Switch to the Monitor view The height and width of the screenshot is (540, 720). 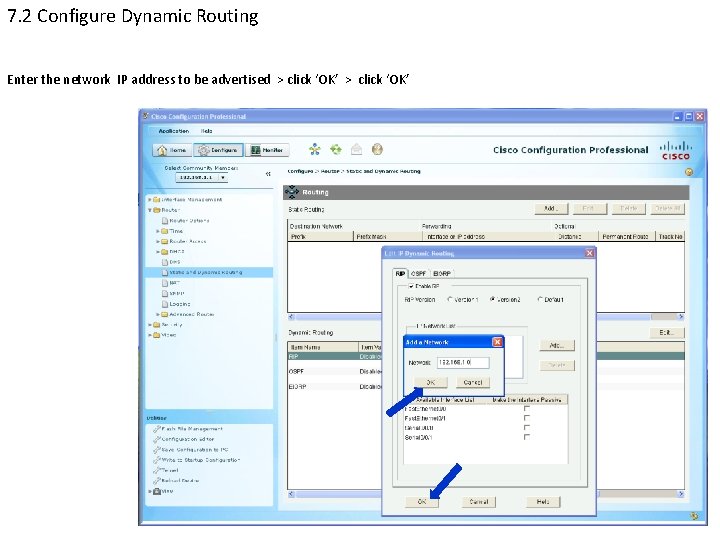pos(267,150)
